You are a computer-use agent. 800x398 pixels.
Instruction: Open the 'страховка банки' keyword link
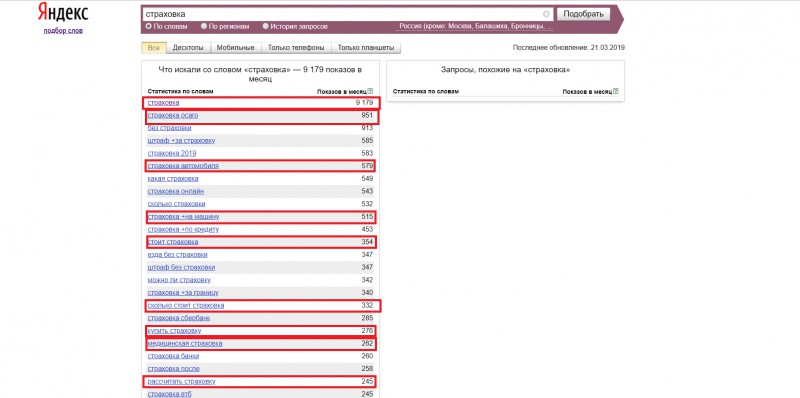click(173, 356)
